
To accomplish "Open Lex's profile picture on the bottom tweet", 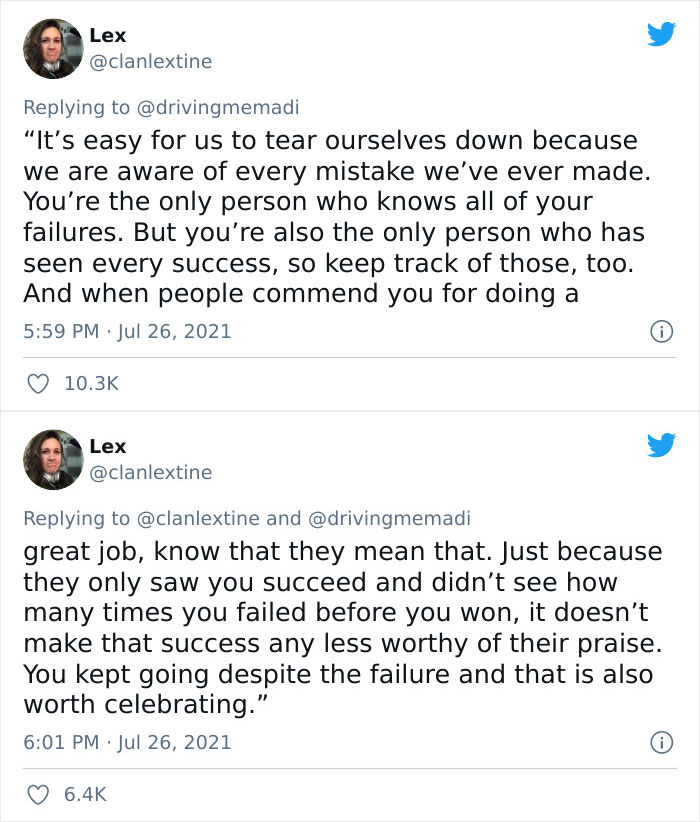I will (x=53, y=458).
